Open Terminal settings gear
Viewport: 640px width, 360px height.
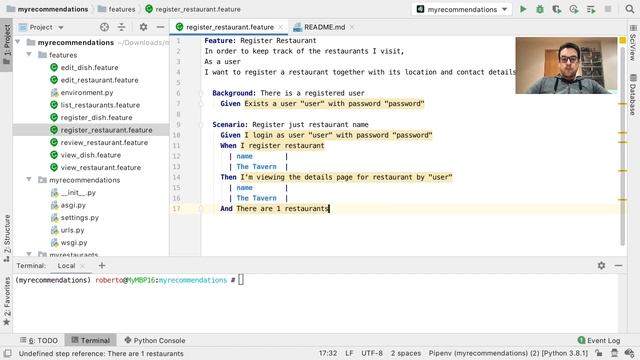[601, 265]
